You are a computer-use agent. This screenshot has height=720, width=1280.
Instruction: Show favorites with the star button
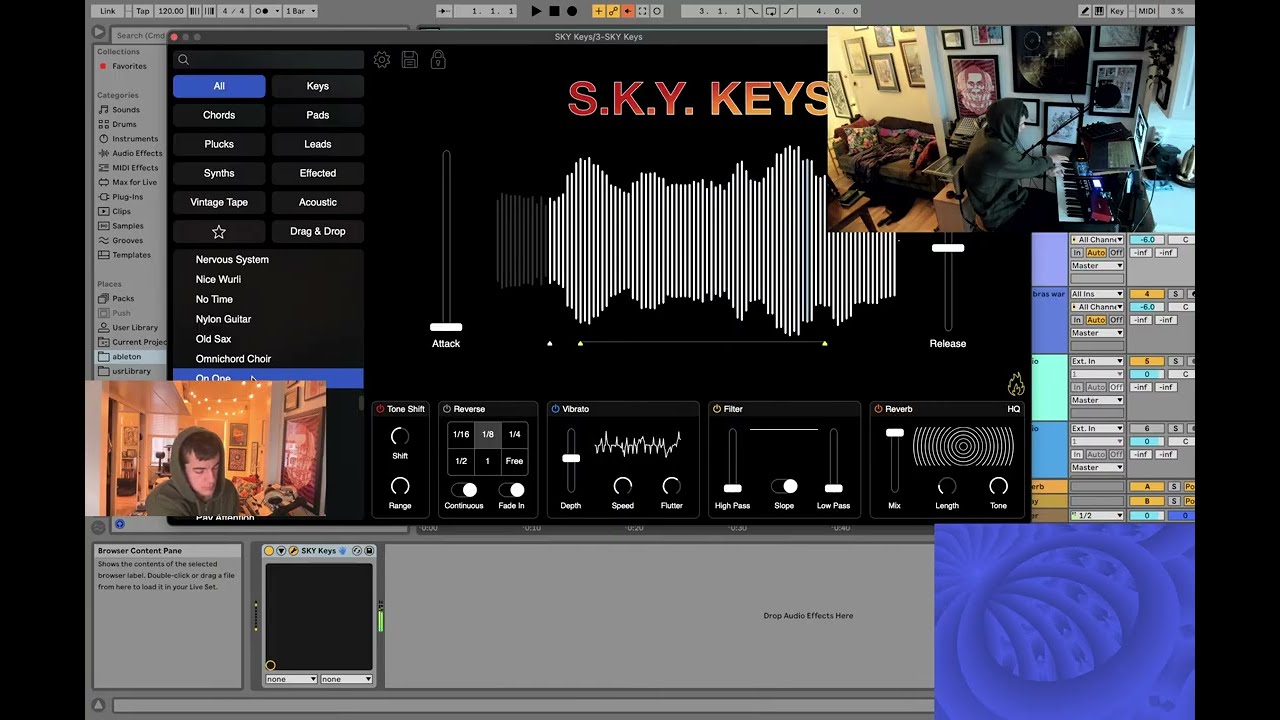point(219,231)
